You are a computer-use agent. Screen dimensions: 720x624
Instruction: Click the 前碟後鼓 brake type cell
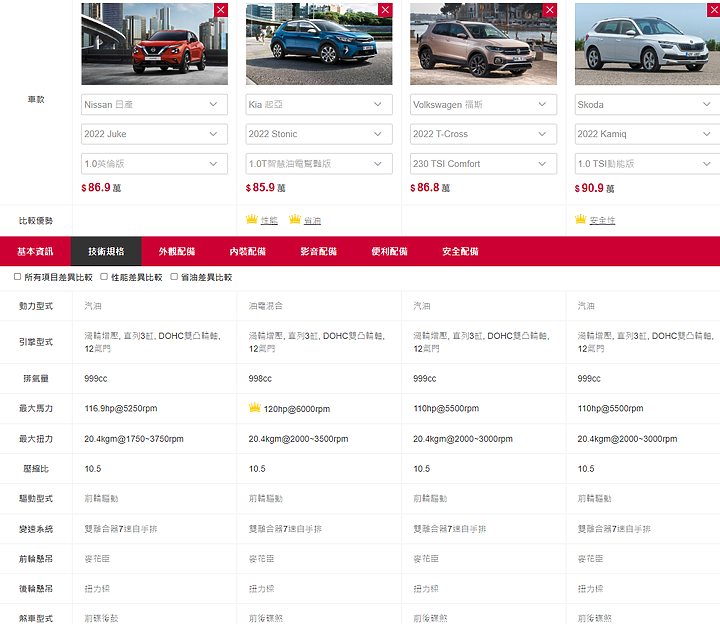pyautogui.click(x=101, y=618)
